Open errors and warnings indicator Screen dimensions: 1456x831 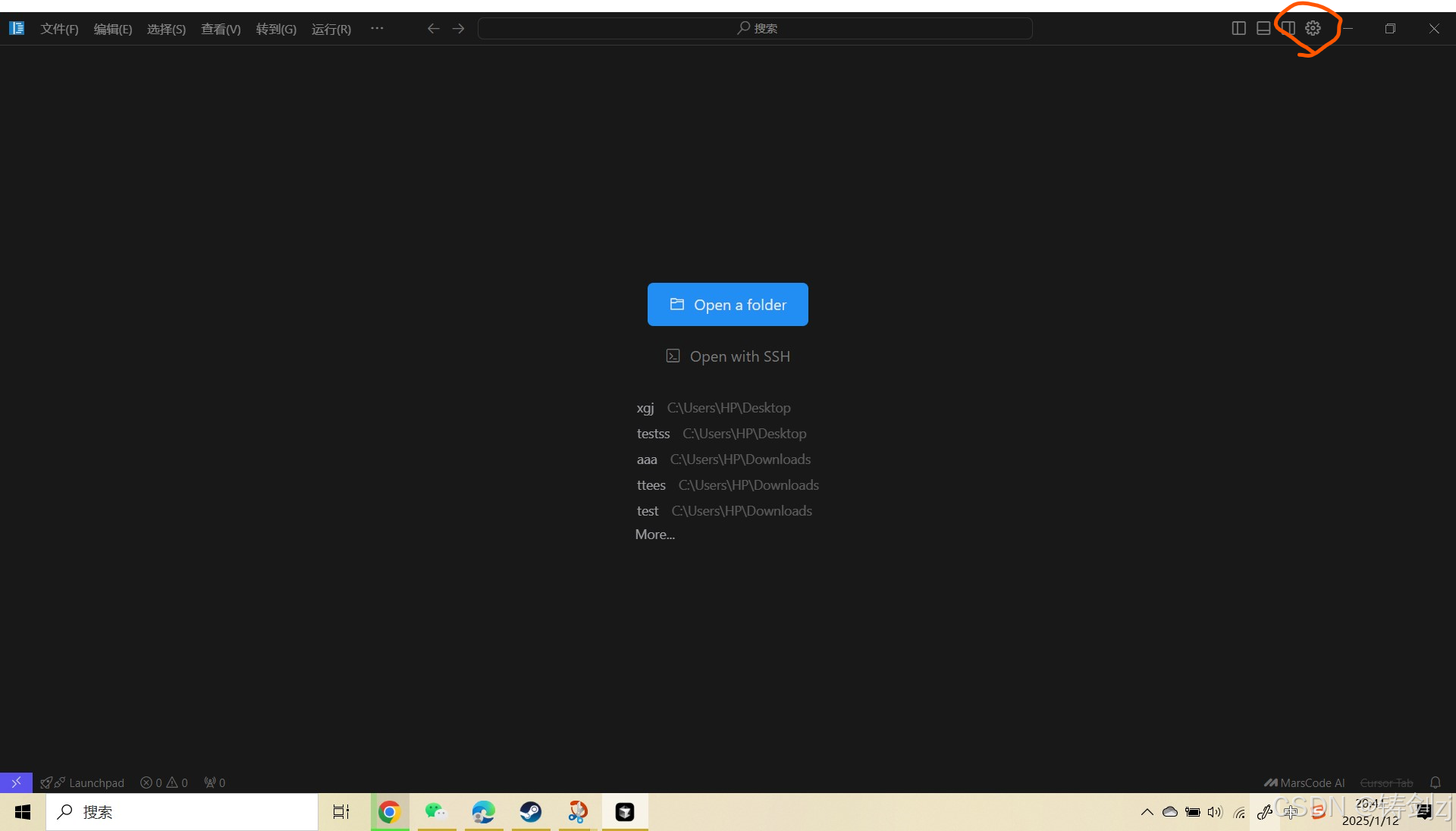tap(164, 782)
